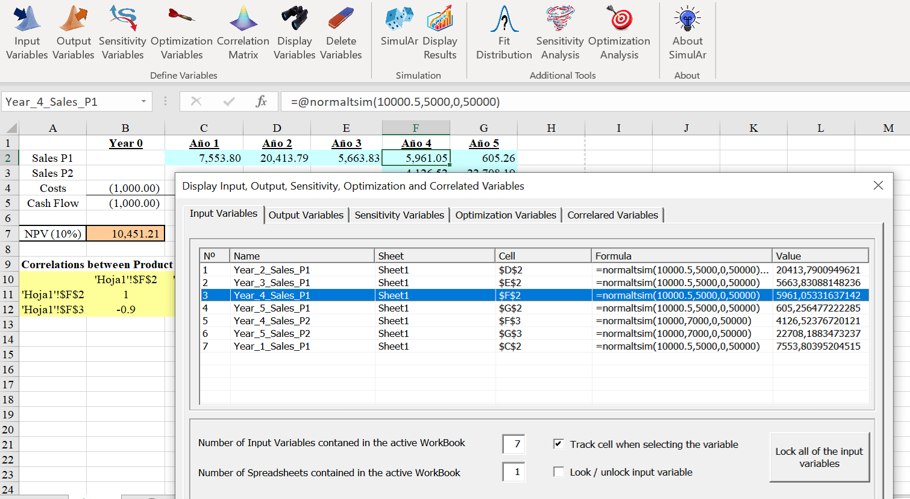Cancel formula entry with X icon
The width and height of the screenshot is (910, 499).
coord(196,102)
